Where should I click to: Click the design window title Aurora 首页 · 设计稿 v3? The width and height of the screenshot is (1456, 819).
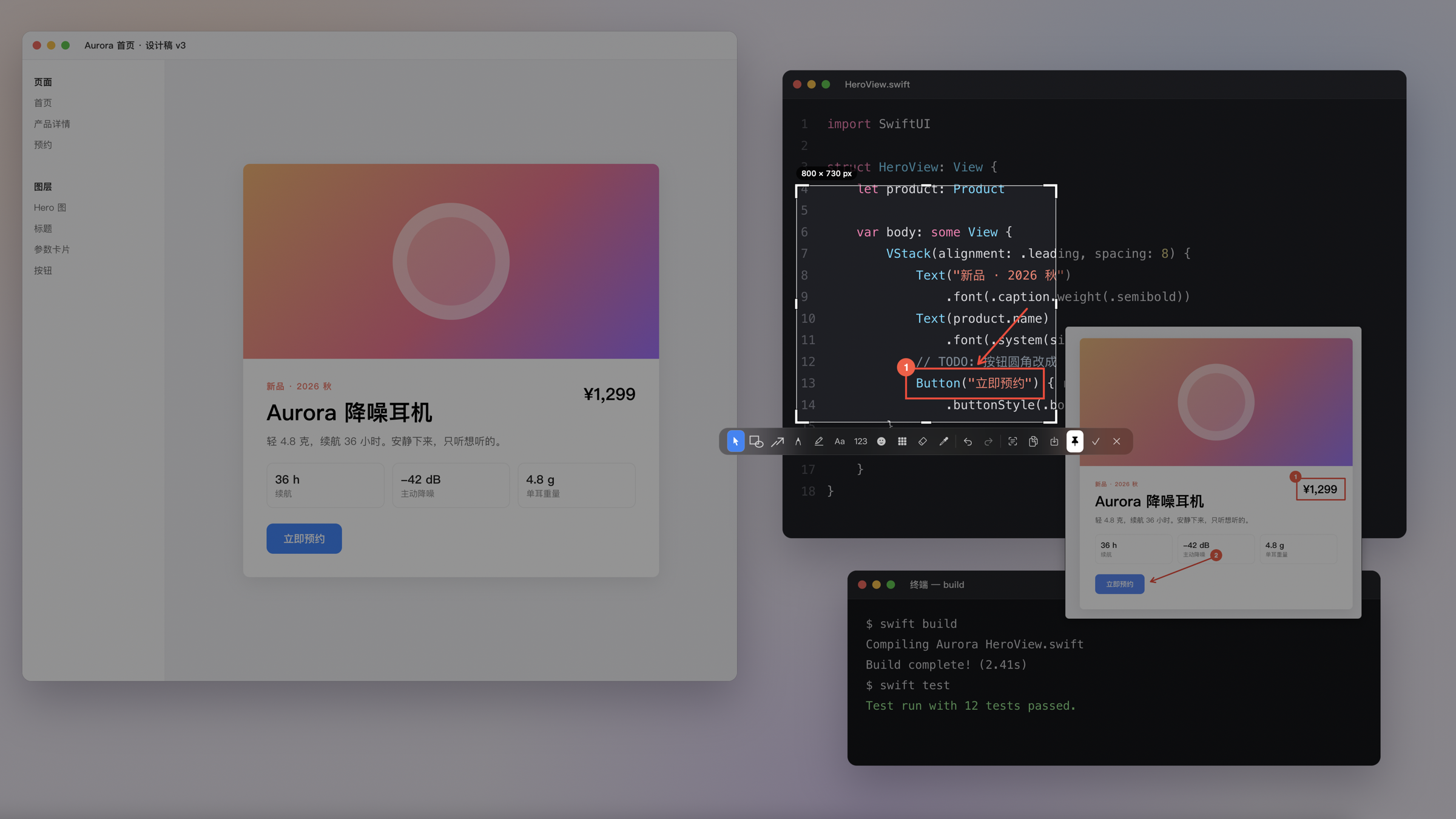click(x=135, y=45)
